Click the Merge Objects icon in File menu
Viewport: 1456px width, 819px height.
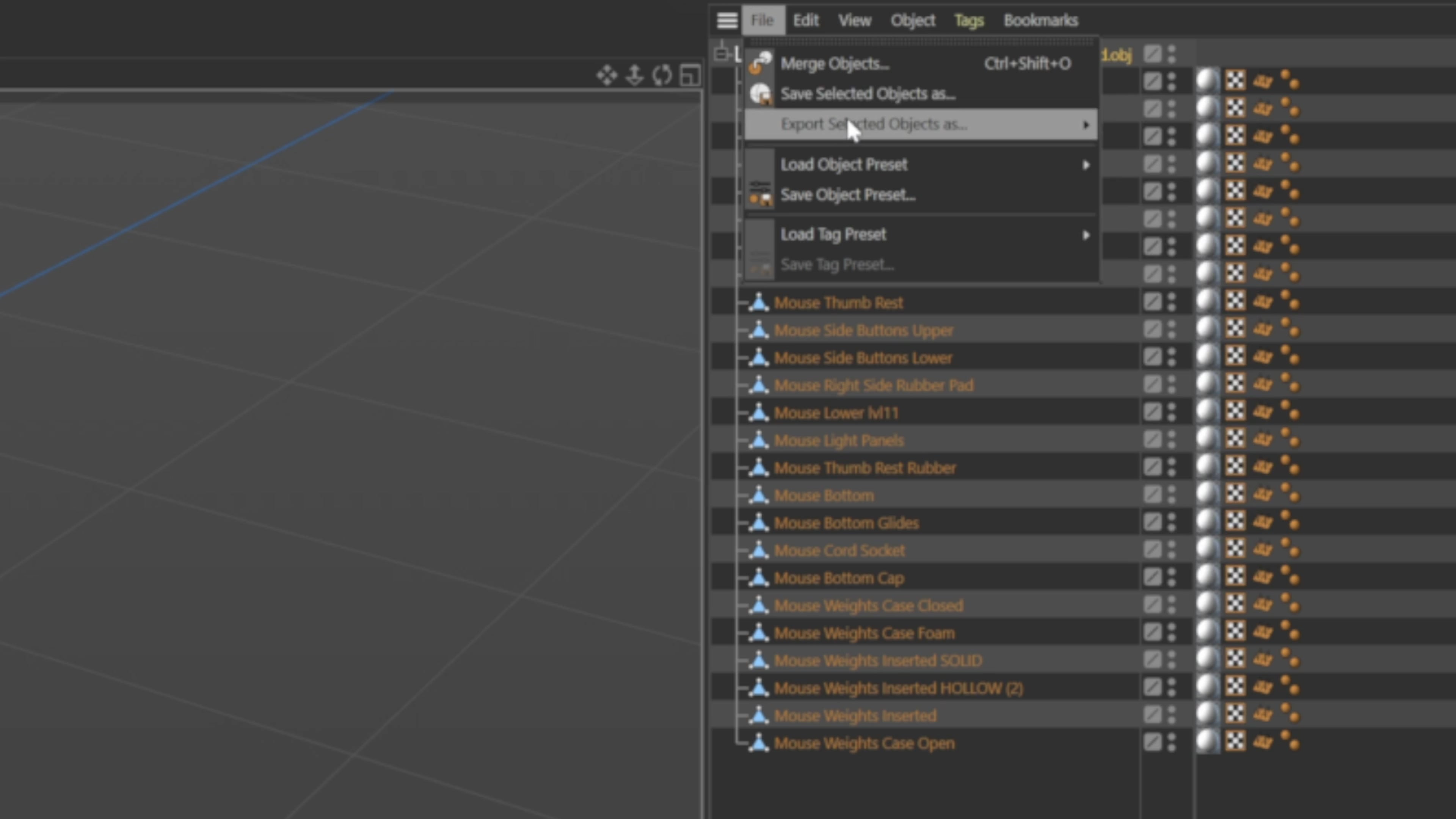[x=760, y=63]
